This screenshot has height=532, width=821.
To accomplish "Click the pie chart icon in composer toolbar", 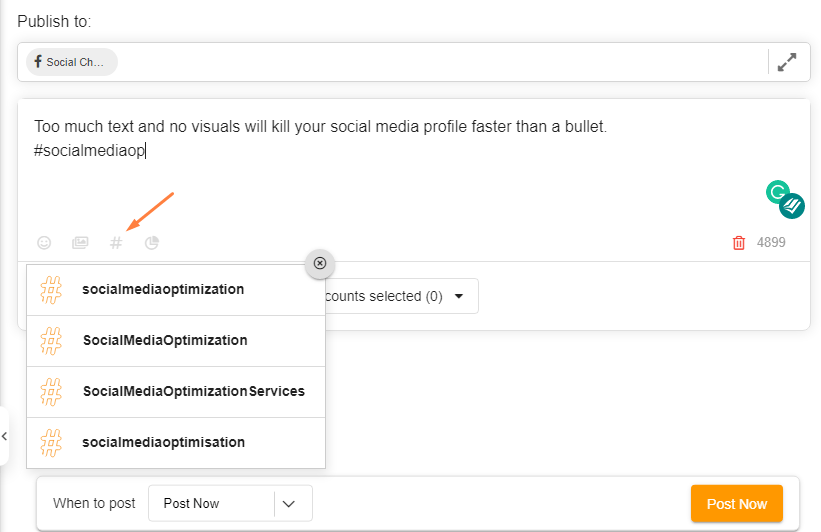I will click(x=152, y=242).
